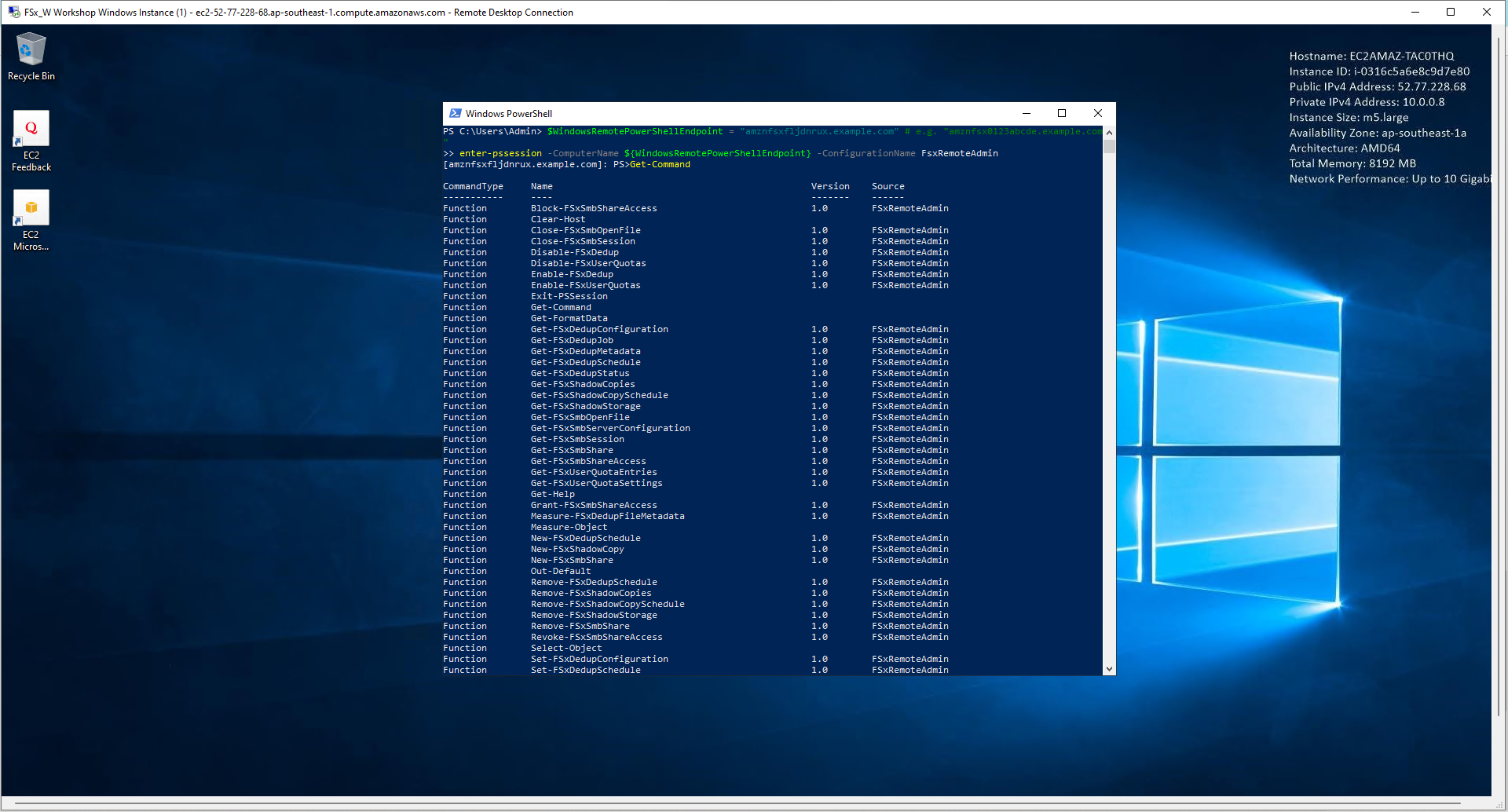The image size is (1508, 812).
Task: Click the Remote Desktop vertical scrollbar
Action: (1500, 377)
